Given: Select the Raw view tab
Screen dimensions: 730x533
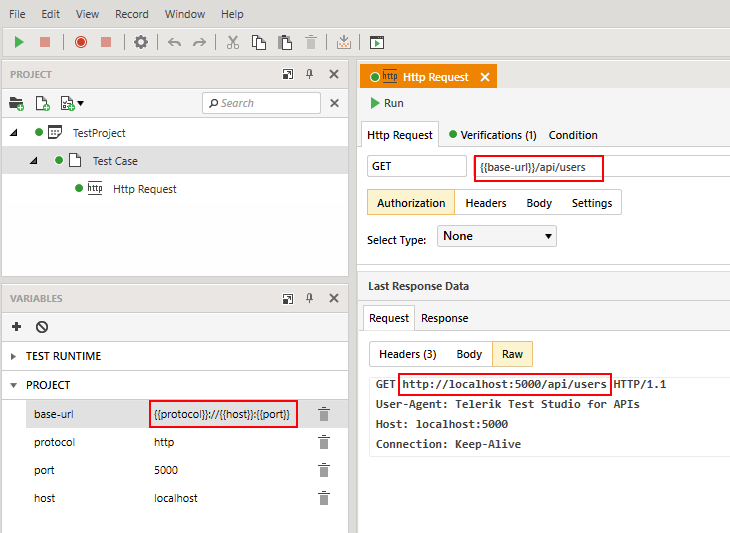Looking at the screenshot, I should (x=512, y=354).
